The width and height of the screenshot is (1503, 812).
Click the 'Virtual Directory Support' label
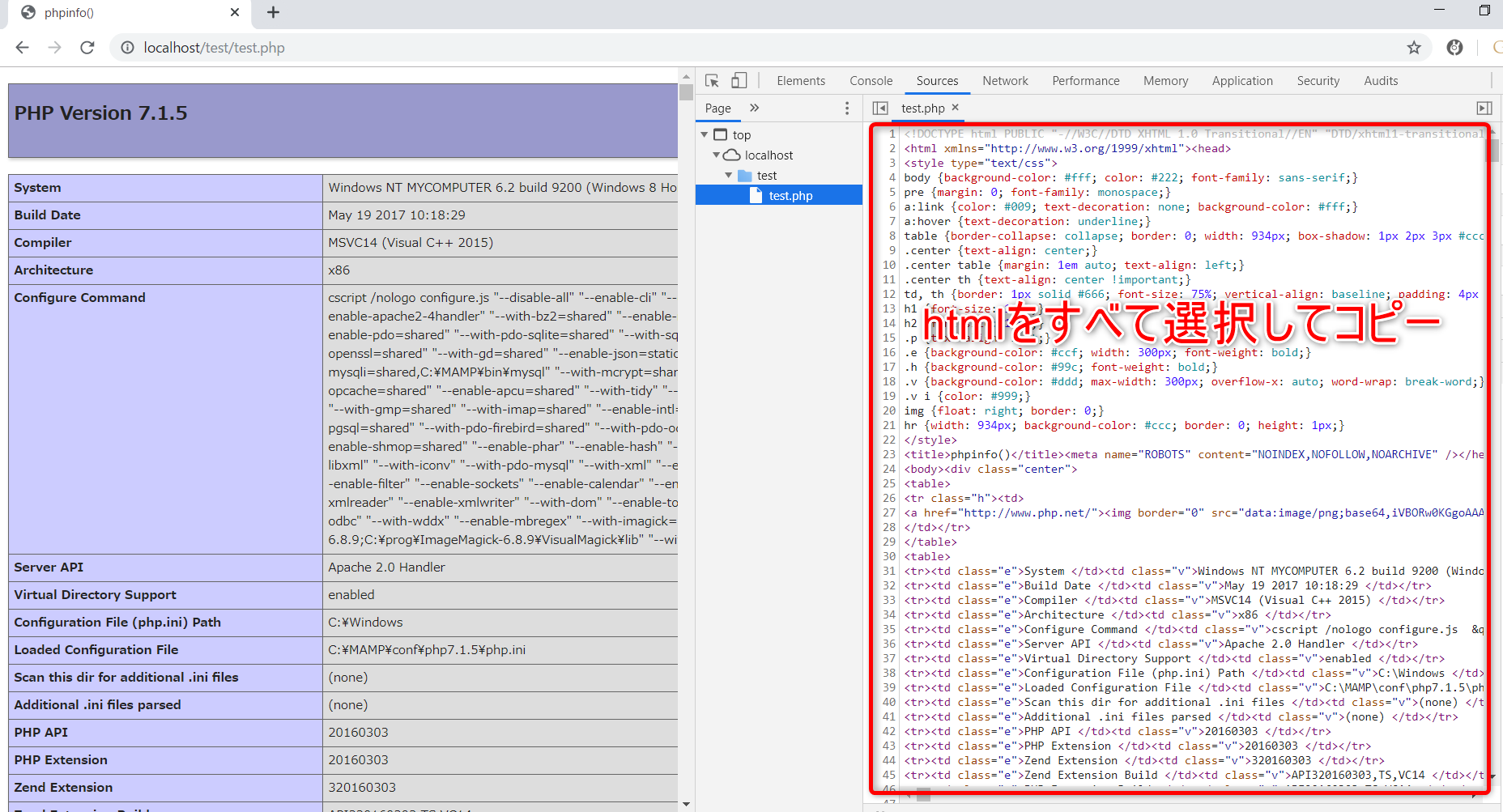coord(95,595)
